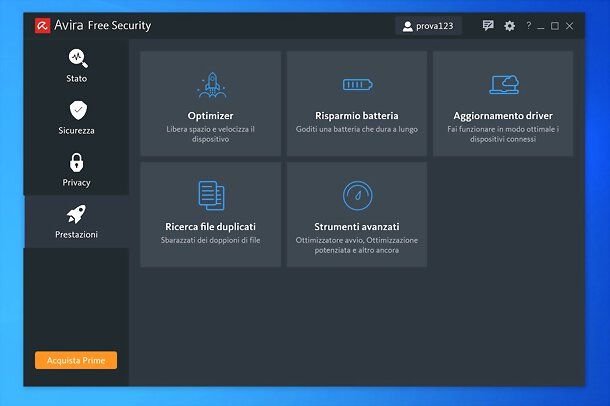This screenshot has height=406, width=610.
Task: Maximize the Avira window
Action: (555, 26)
